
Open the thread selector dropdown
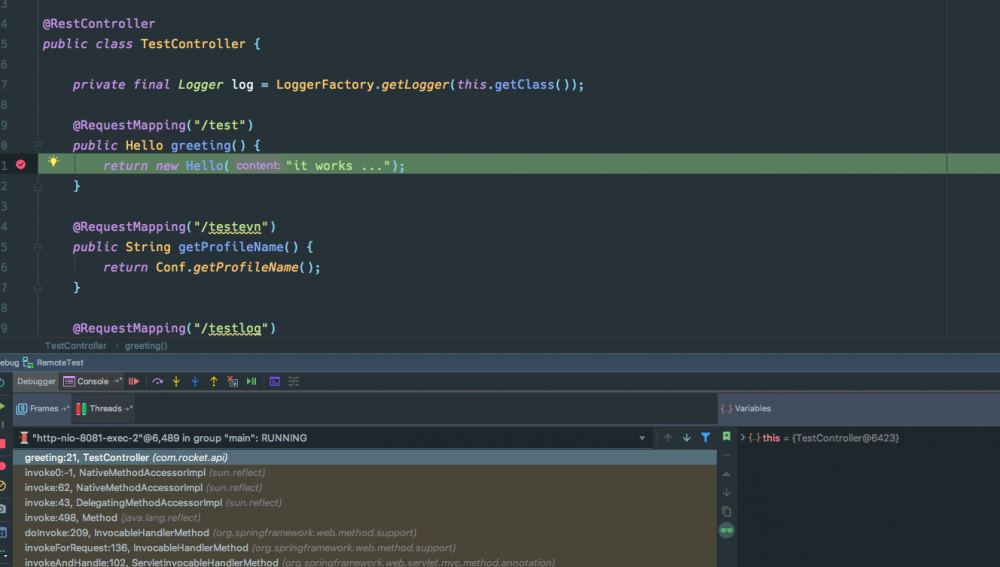pyautogui.click(x=643, y=438)
